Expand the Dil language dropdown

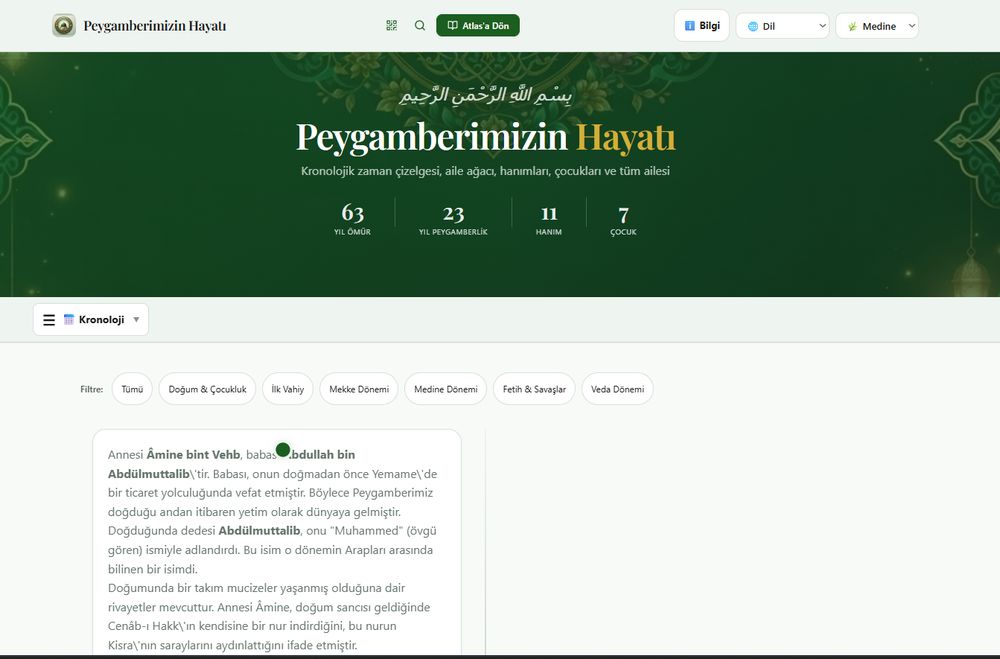coord(783,26)
